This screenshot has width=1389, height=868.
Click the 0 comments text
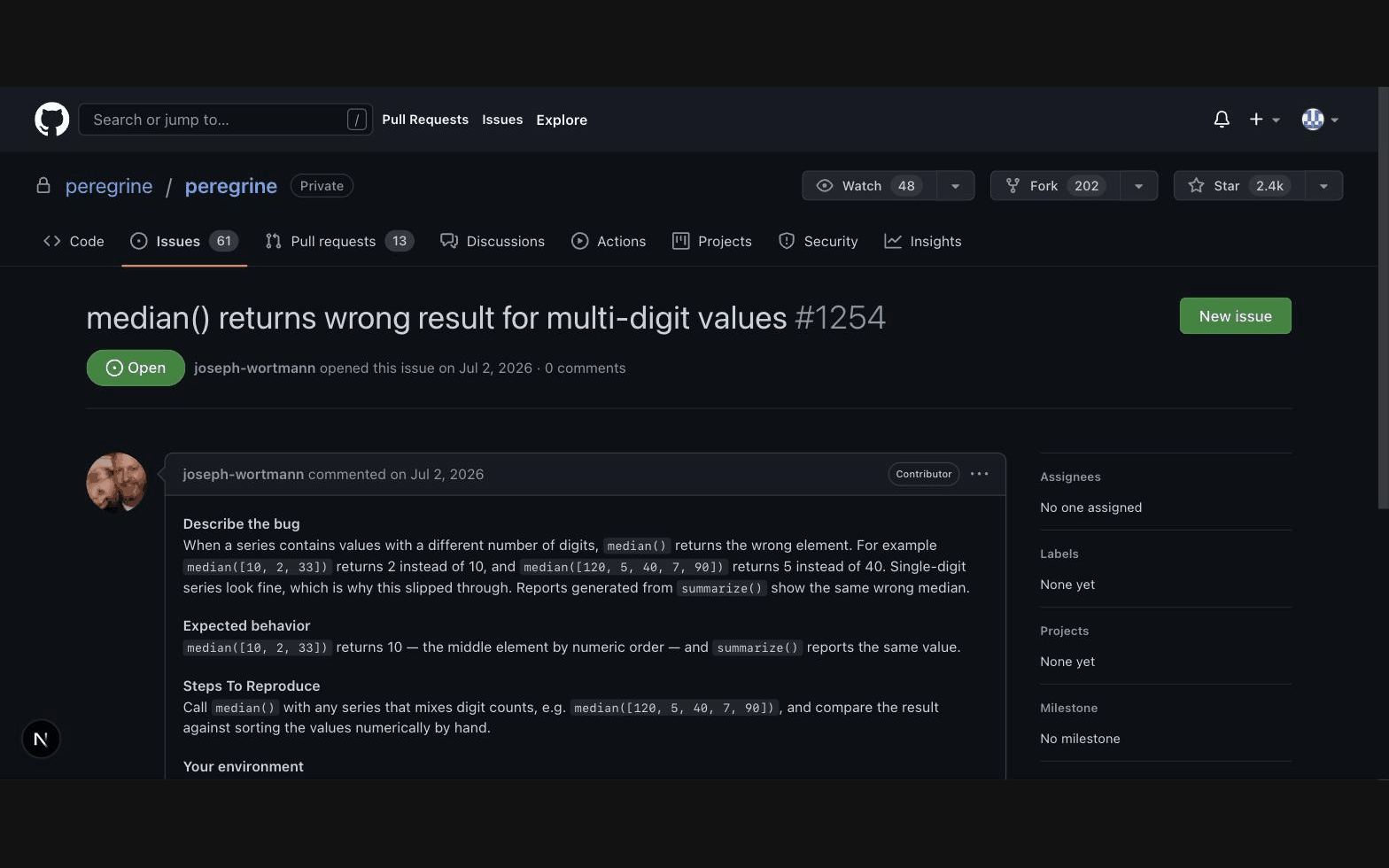click(585, 368)
